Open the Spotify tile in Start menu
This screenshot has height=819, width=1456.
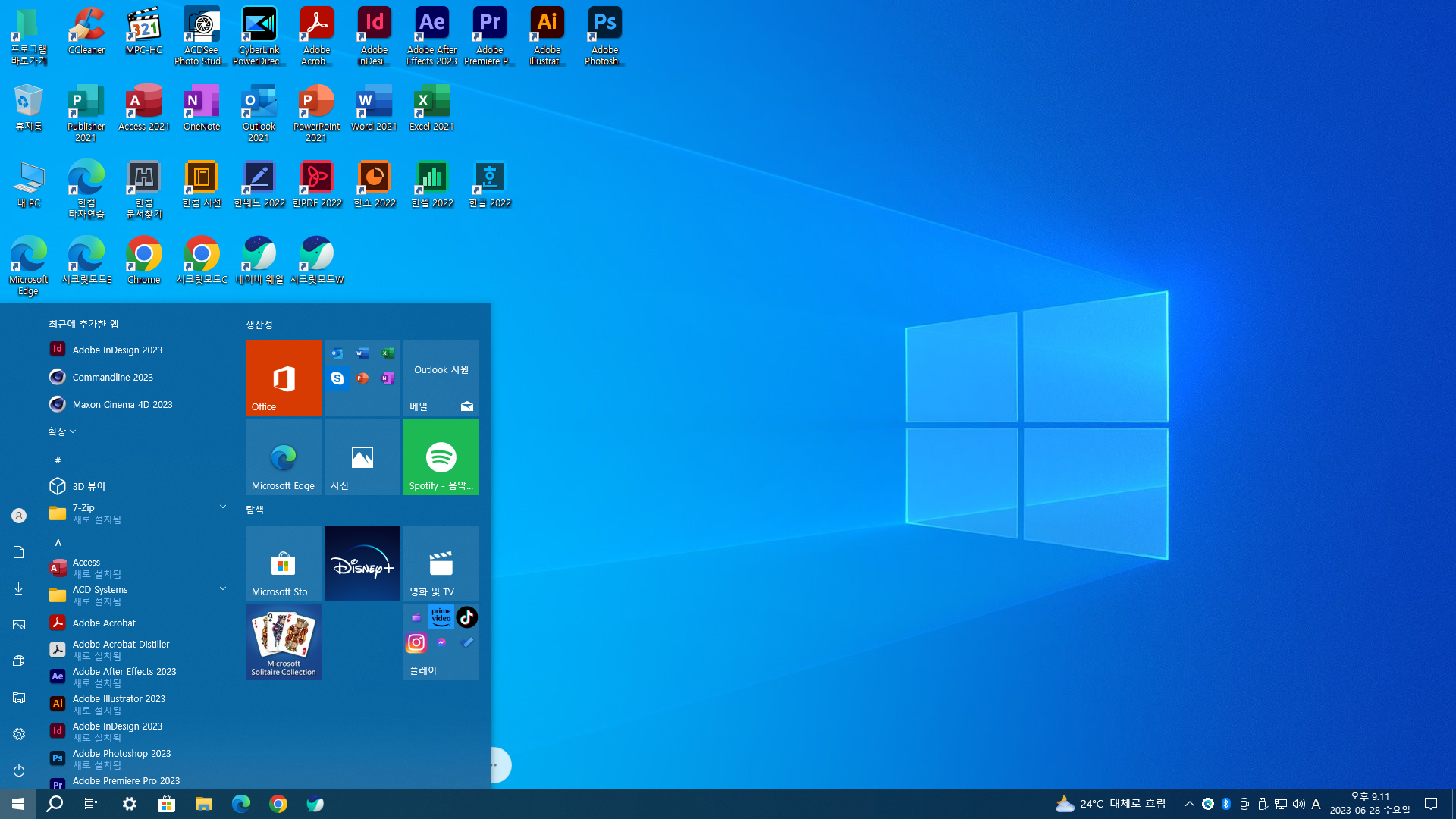pyautogui.click(x=441, y=457)
